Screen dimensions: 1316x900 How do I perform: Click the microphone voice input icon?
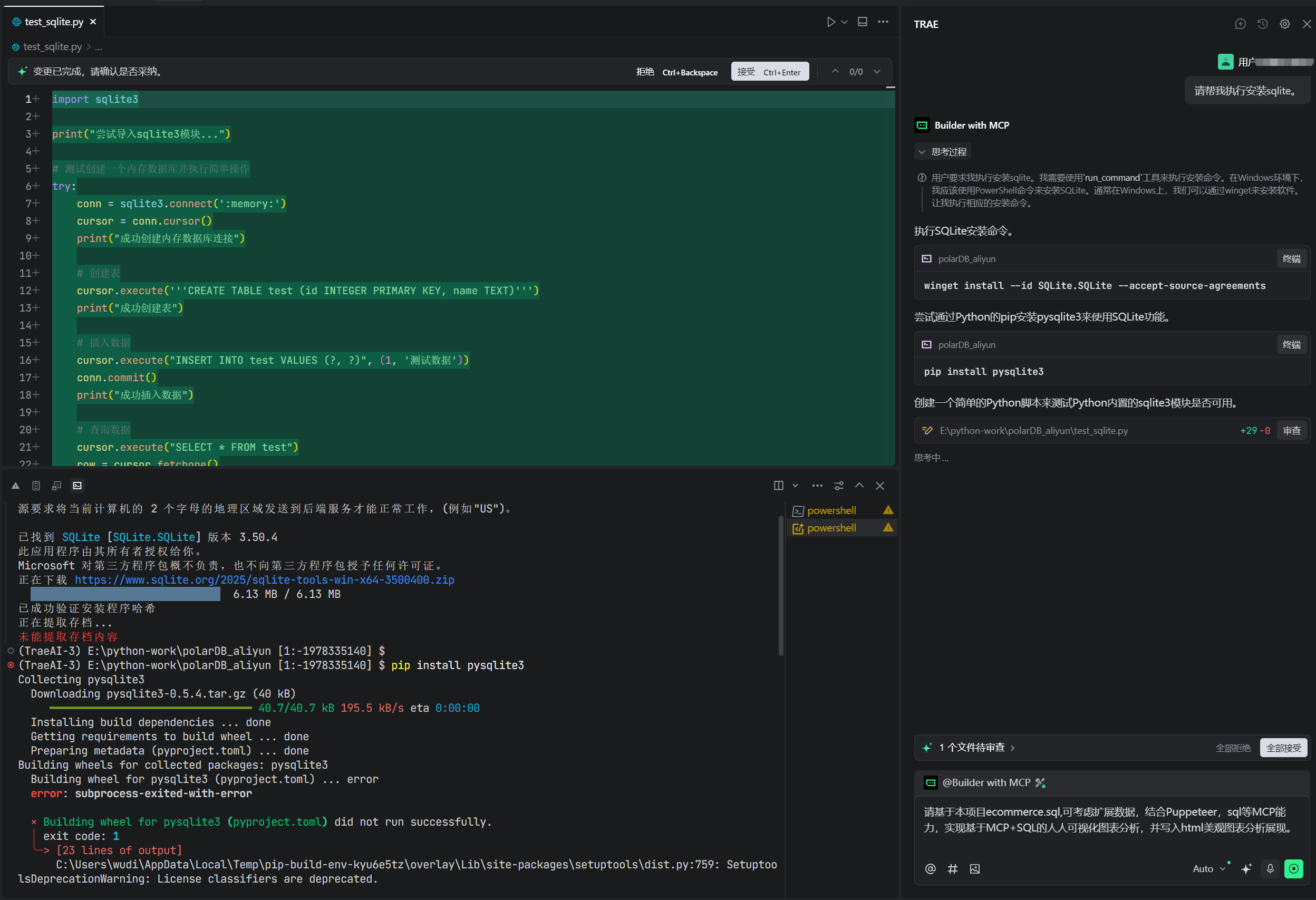(x=1270, y=868)
